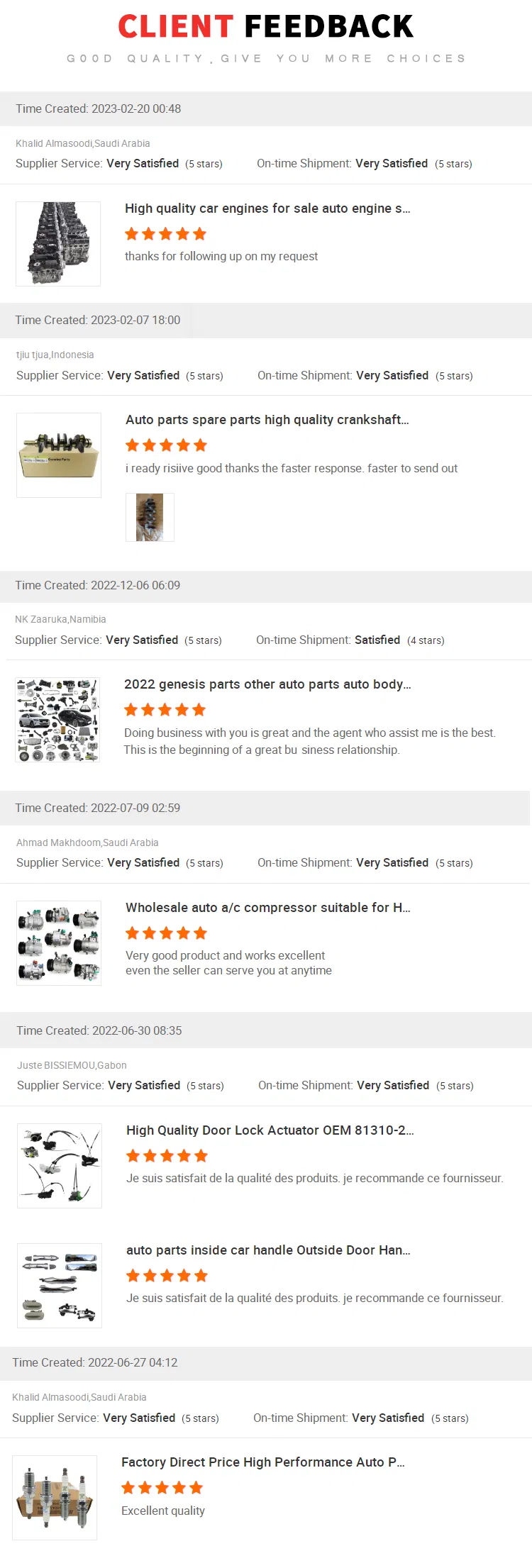Open the Door Lock Actuator product image
Image resolution: width=532 pixels, height=1568 pixels.
pos(60,1166)
